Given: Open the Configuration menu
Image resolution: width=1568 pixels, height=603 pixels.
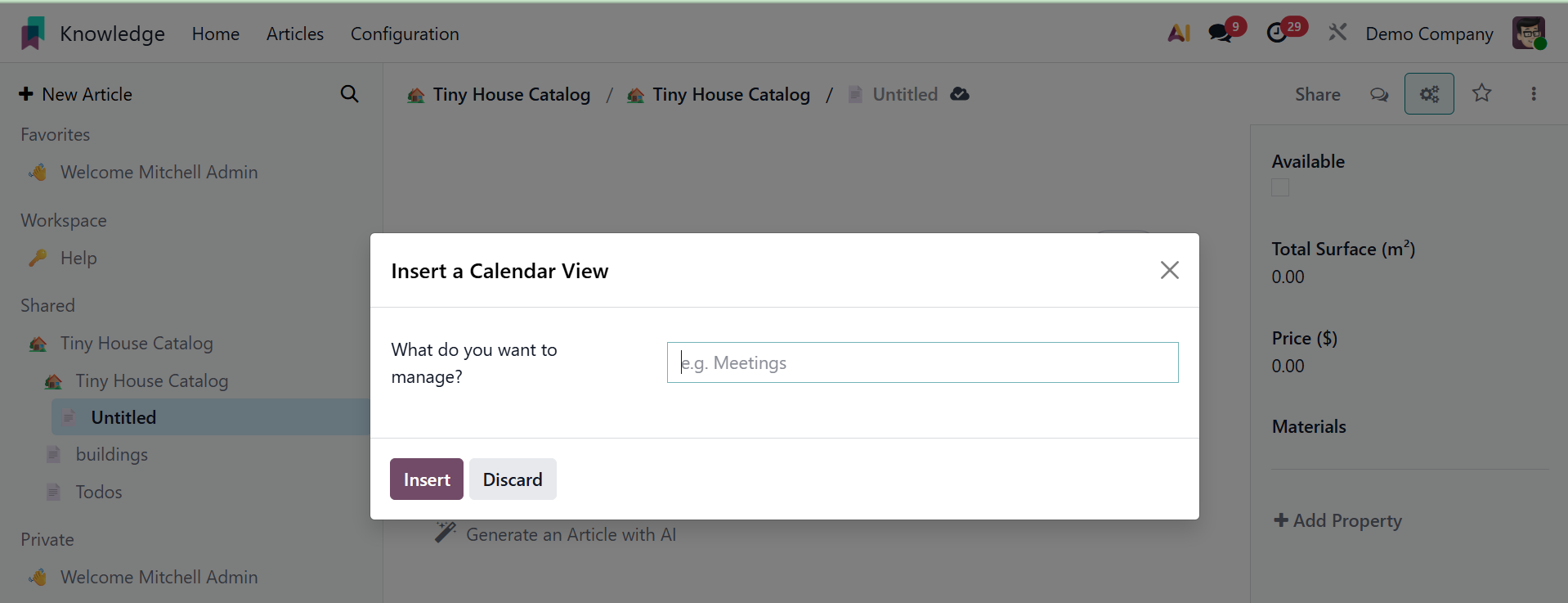Looking at the screenshot, I should point(405,34).
